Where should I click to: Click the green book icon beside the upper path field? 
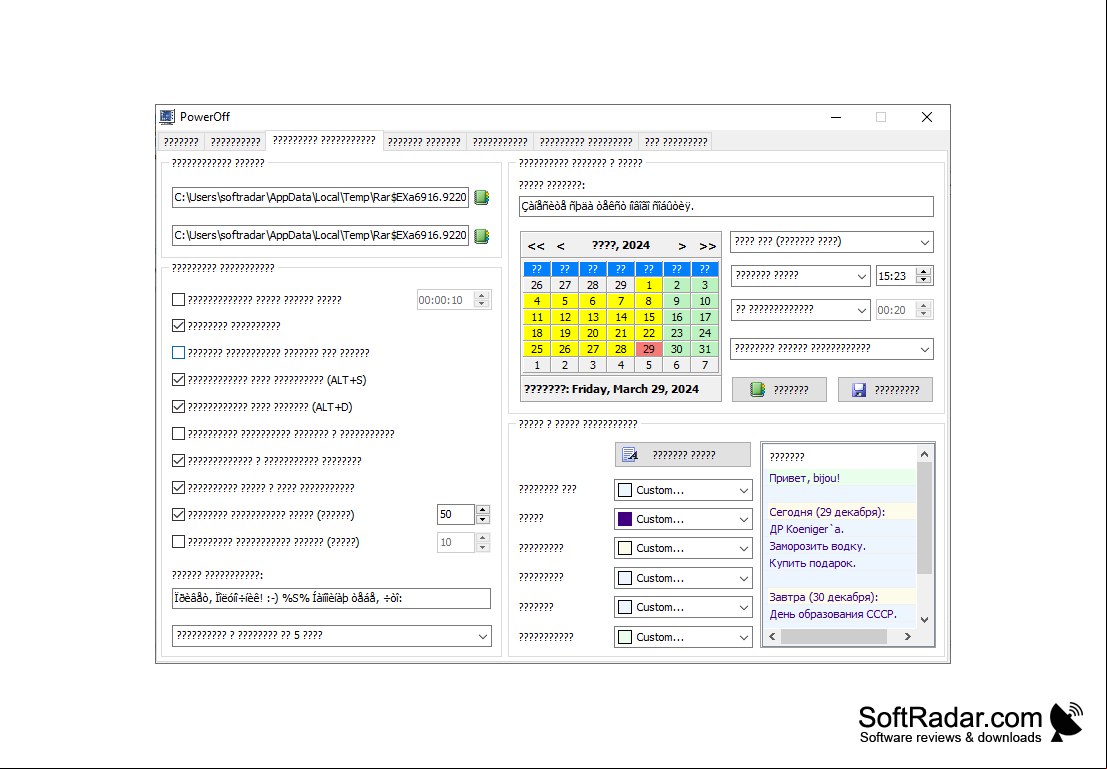coord(482,198)
